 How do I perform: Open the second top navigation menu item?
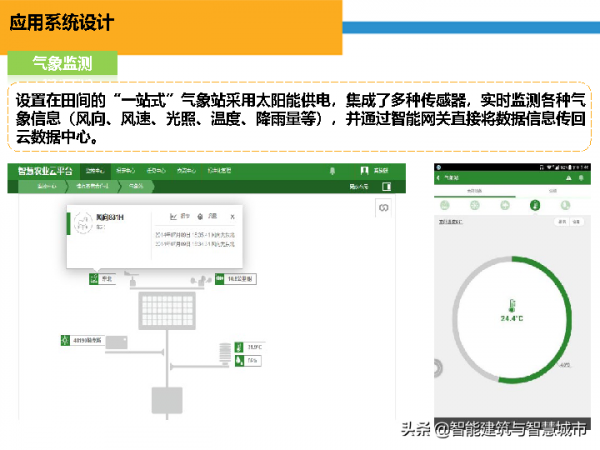point(126,171)
